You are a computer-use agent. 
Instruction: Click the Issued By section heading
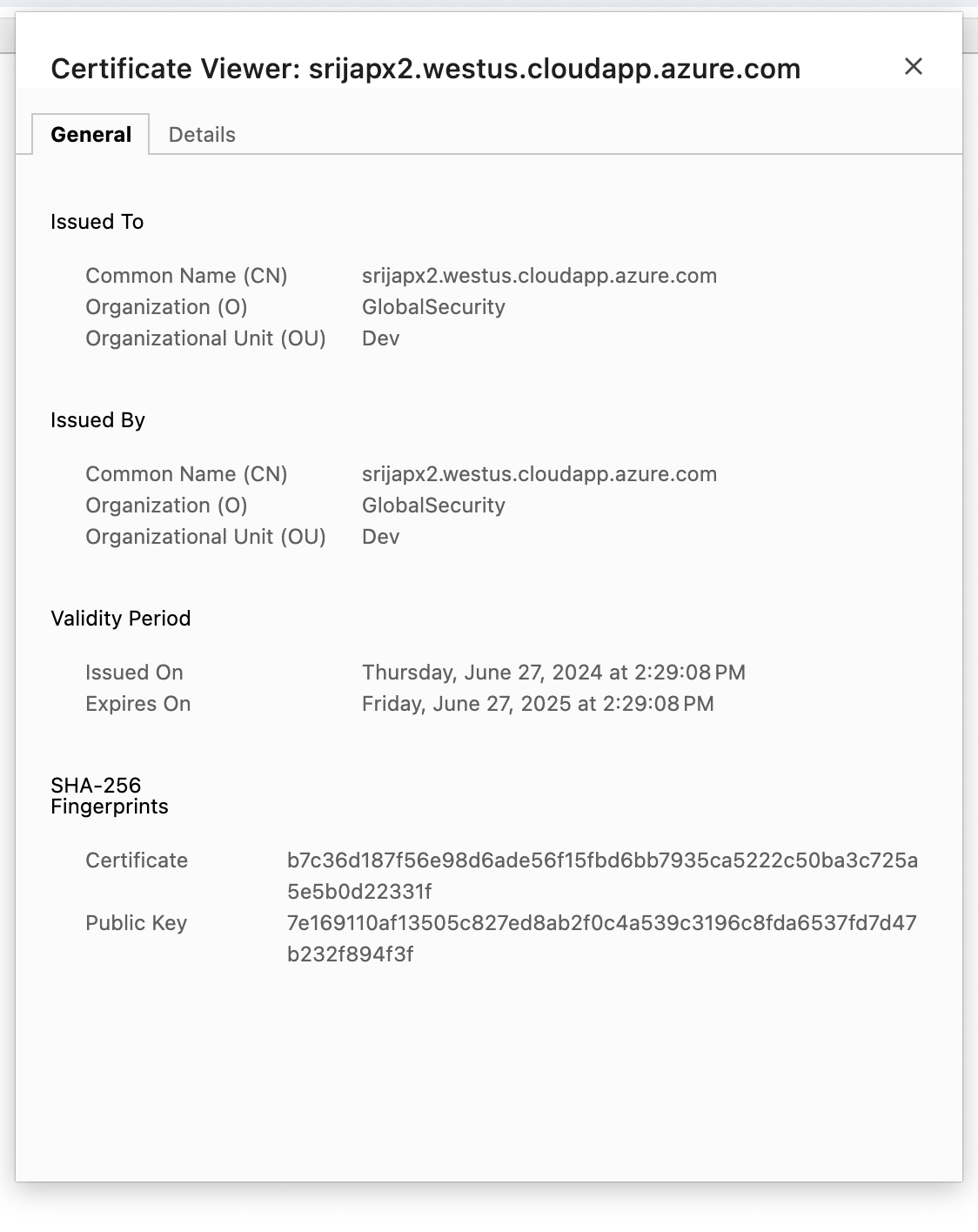tap(98, 420)
